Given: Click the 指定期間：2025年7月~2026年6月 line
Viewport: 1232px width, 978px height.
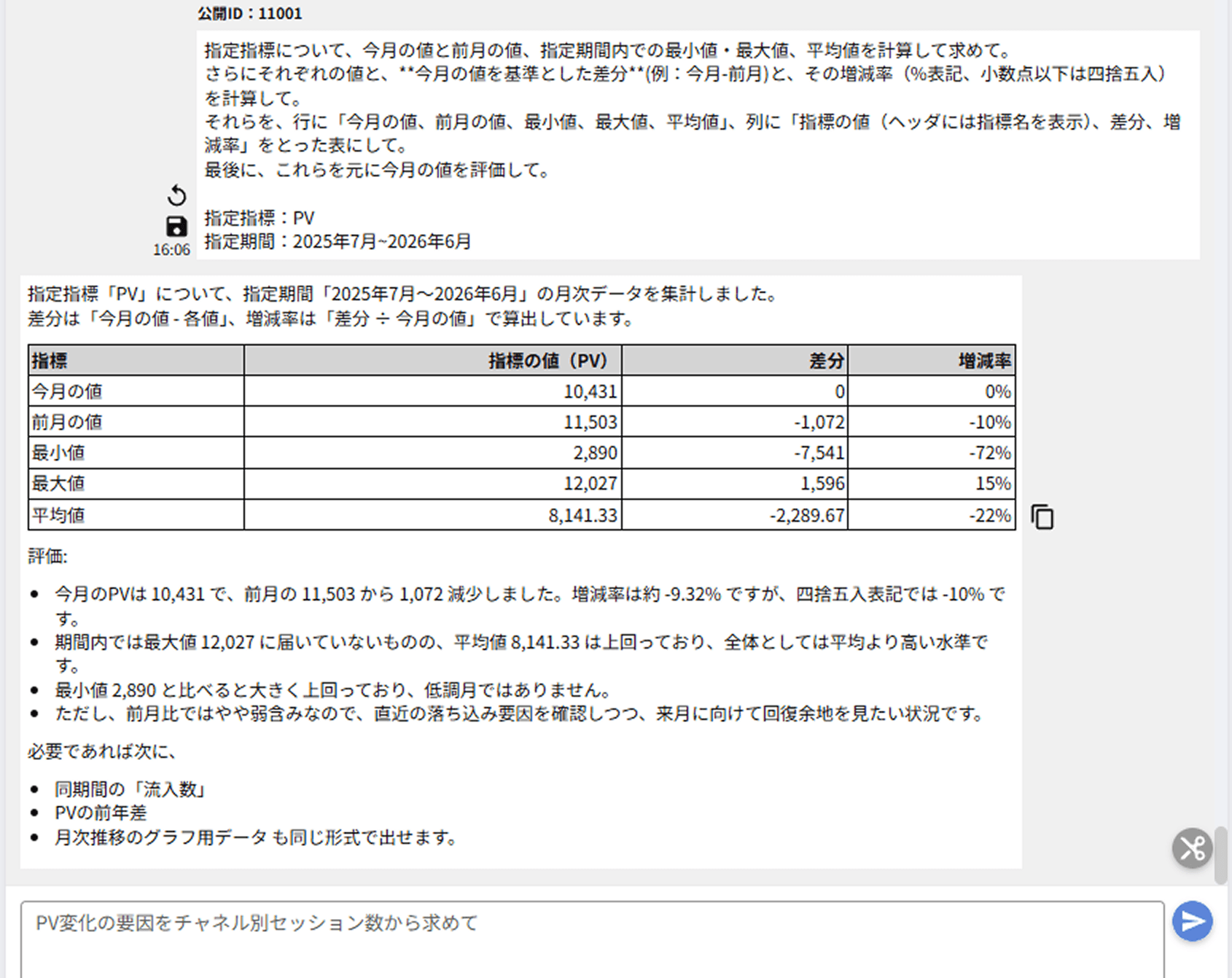Looking at the screenshot, I should 338,241.
